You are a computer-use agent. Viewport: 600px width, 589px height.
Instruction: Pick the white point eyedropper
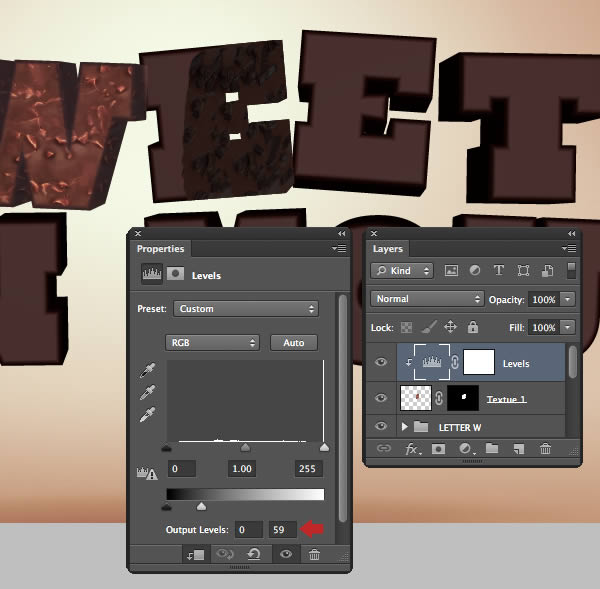(x=148, y=414)
